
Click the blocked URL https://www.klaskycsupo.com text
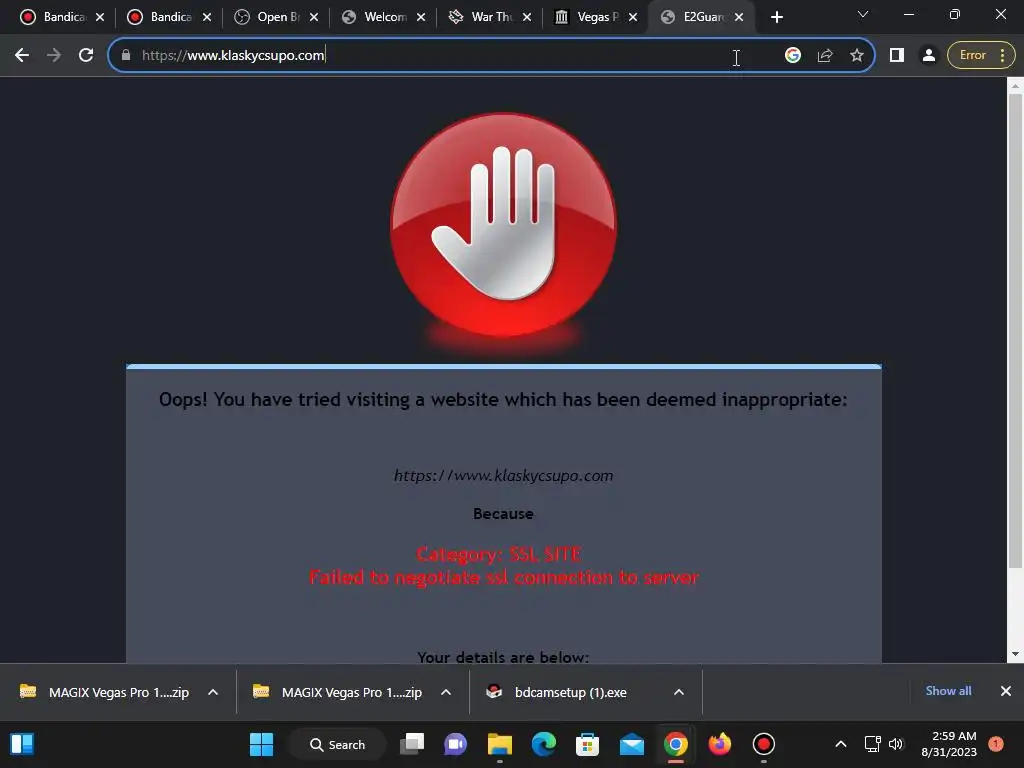[x=504, y=475]
